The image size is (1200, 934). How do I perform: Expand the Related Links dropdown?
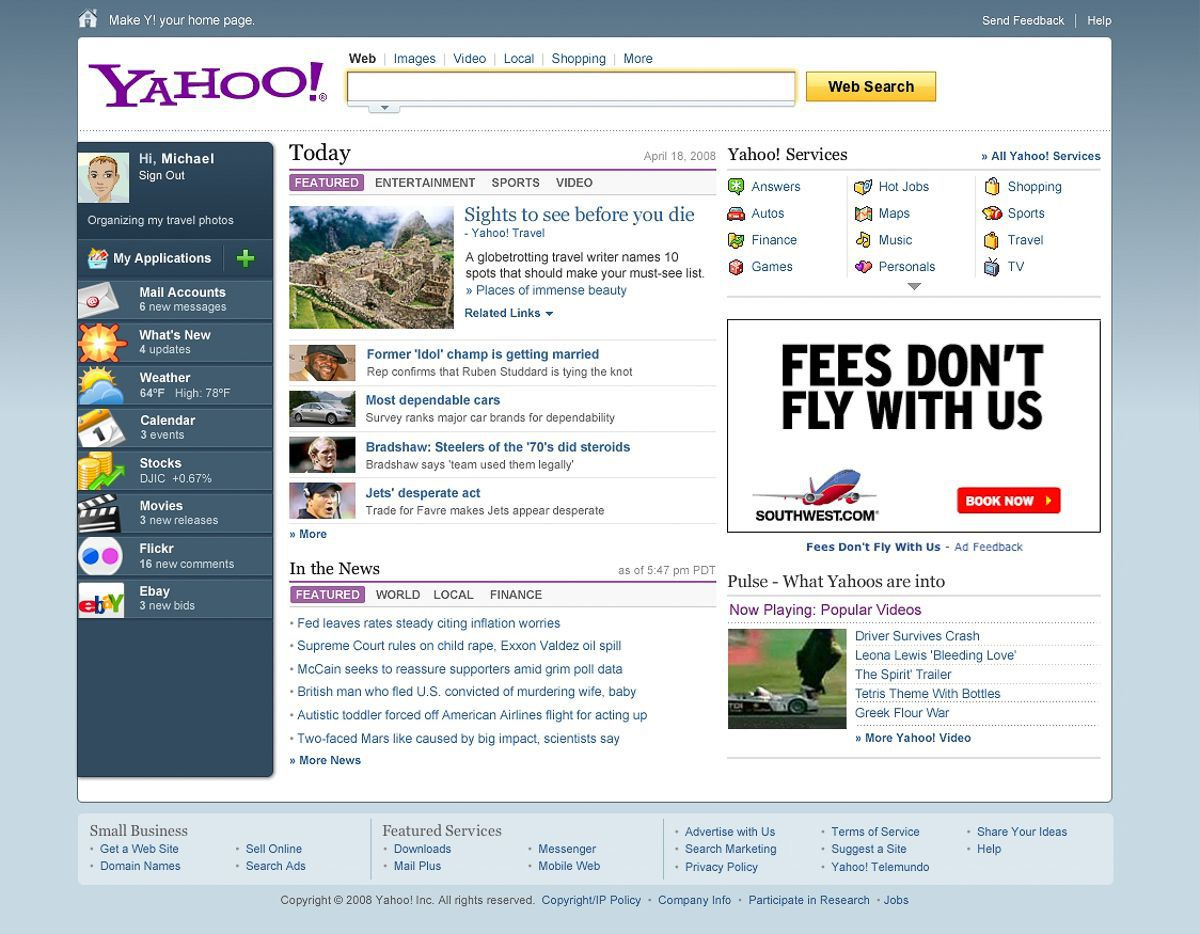pos(508,313)
